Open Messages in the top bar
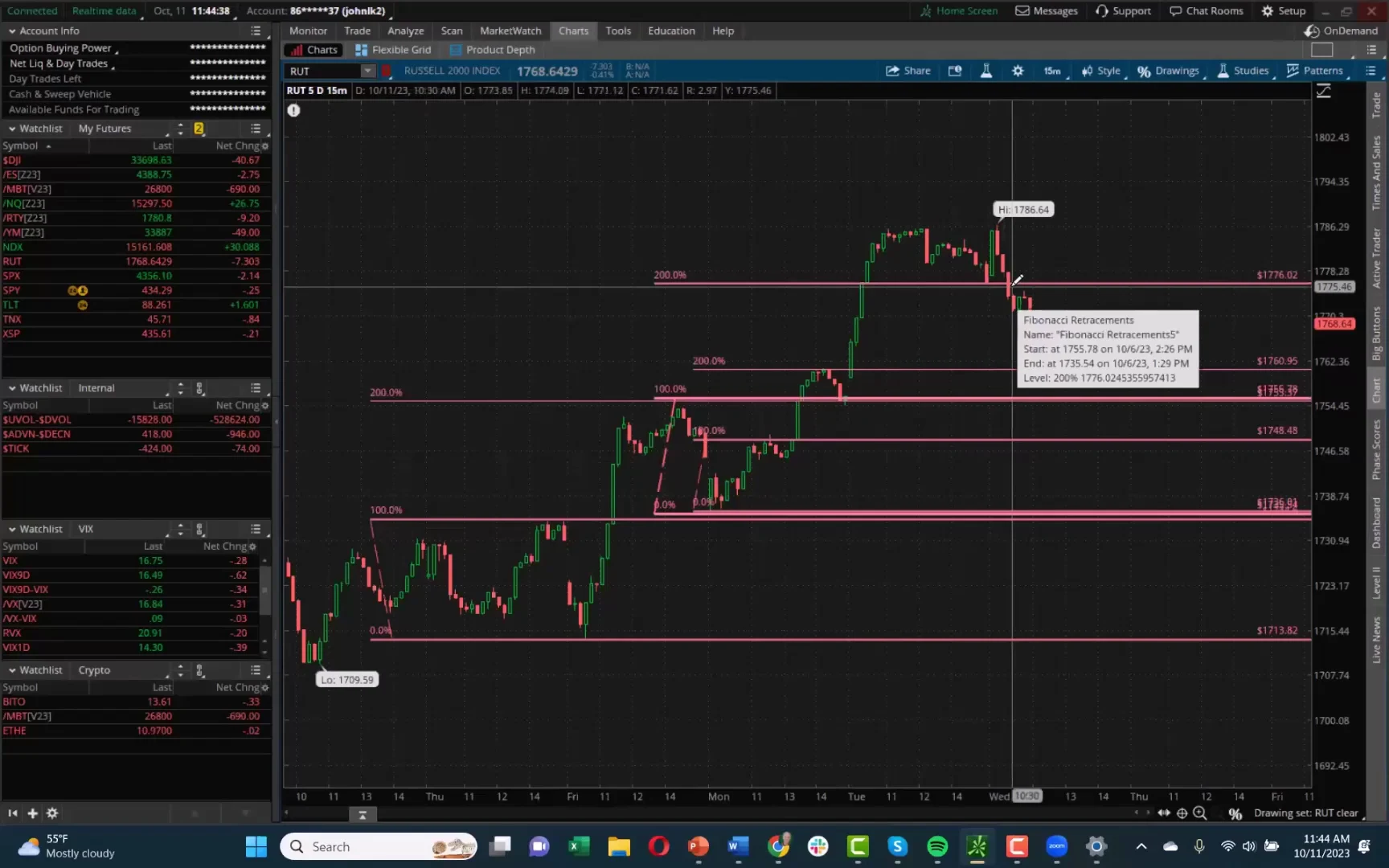 1047,10
